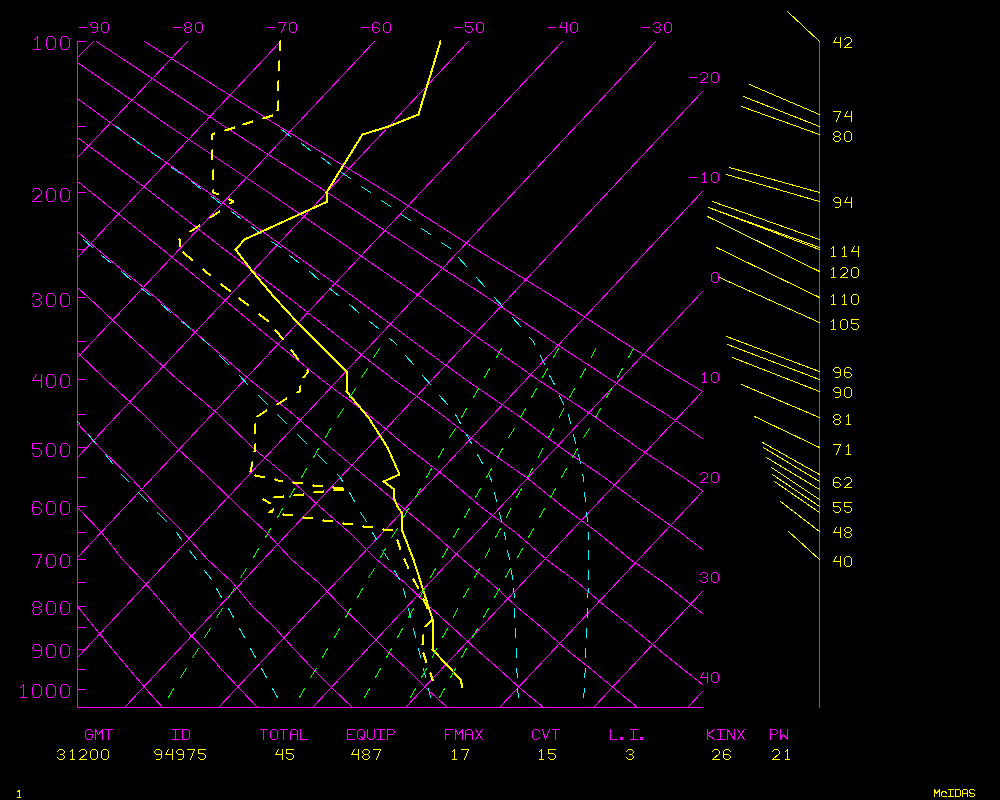Click the GMT label in the footer
The height and width of the screenshot is (800, 1000).
(98, 735)
